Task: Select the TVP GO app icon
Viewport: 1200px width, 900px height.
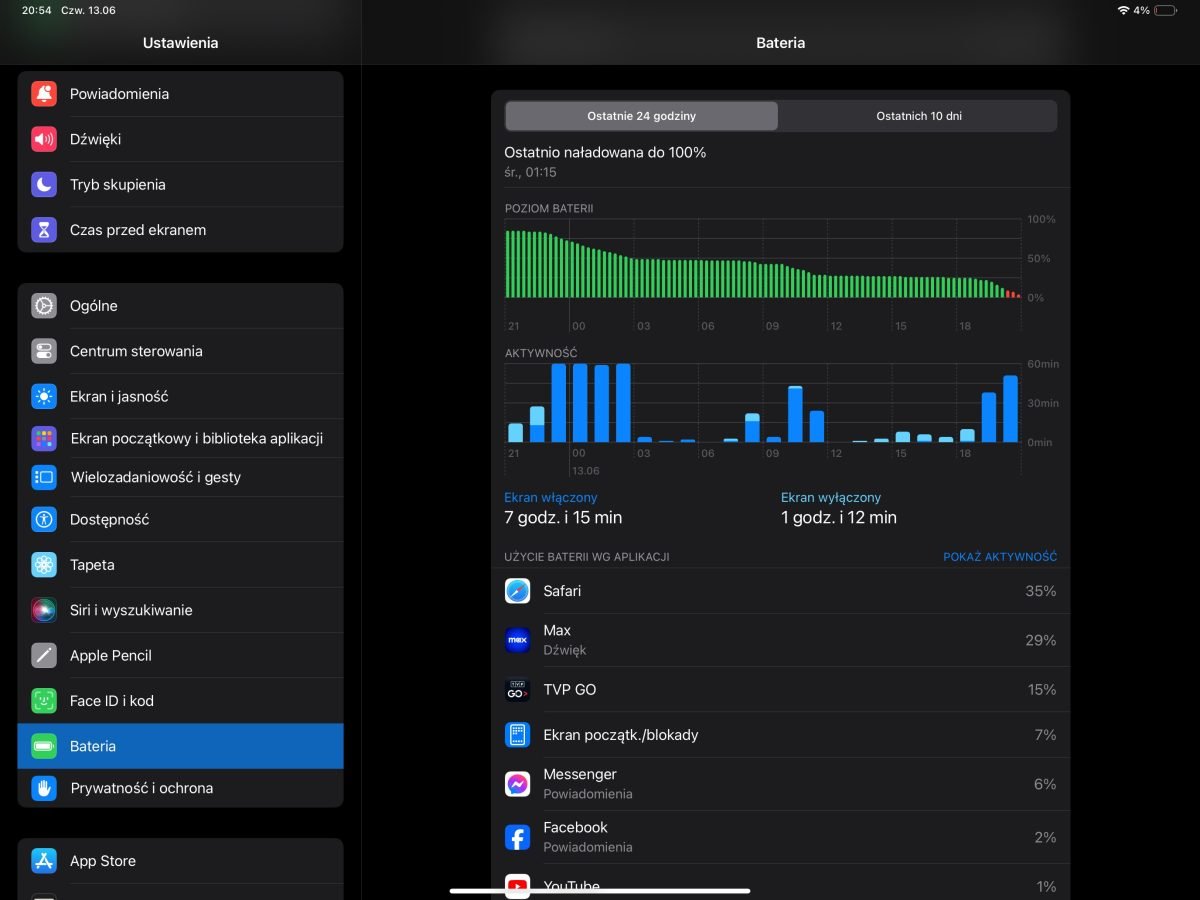Action: pyautogui.click(x=517, y=690)
